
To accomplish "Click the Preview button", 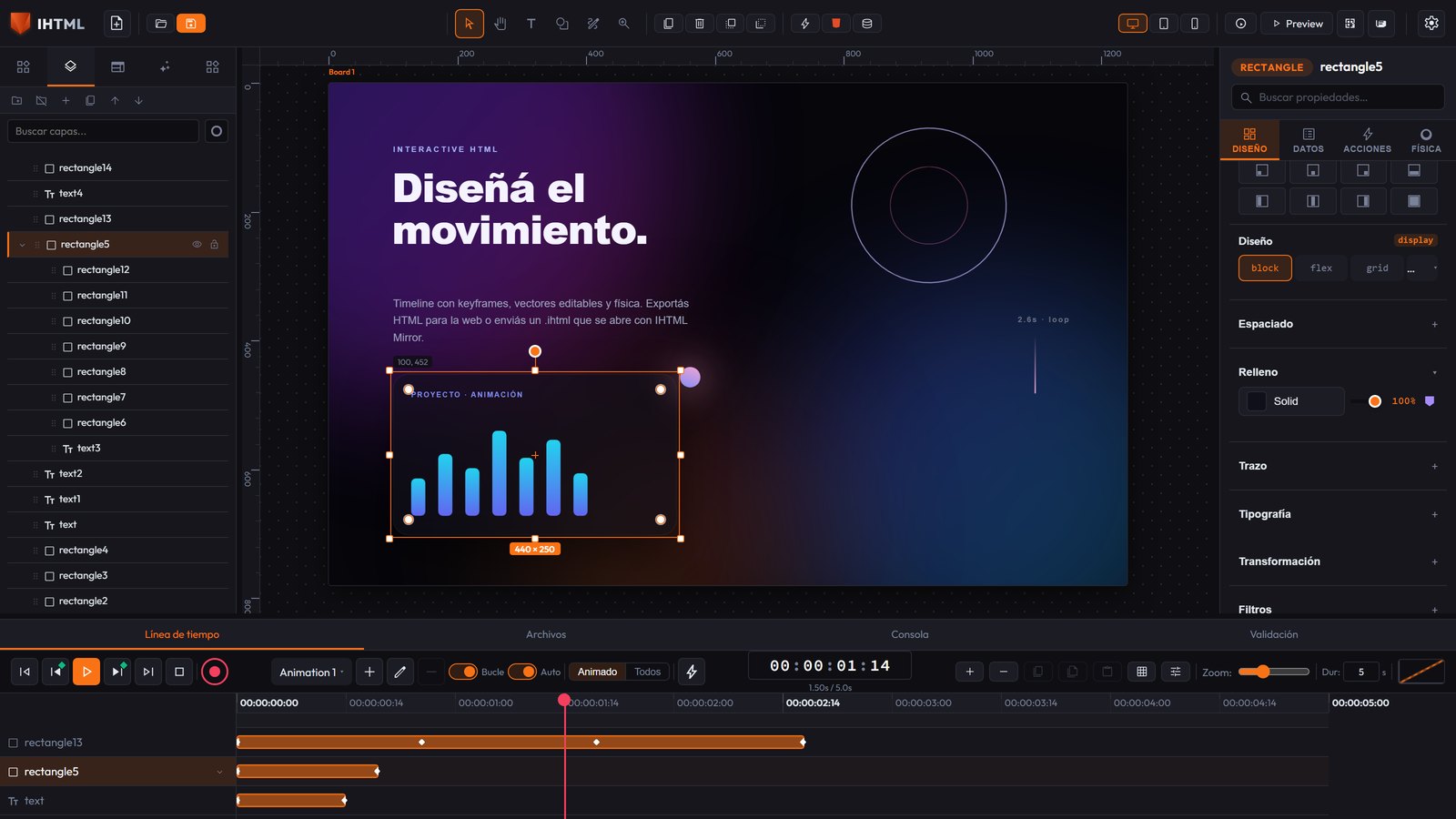I will point(1297,24).
